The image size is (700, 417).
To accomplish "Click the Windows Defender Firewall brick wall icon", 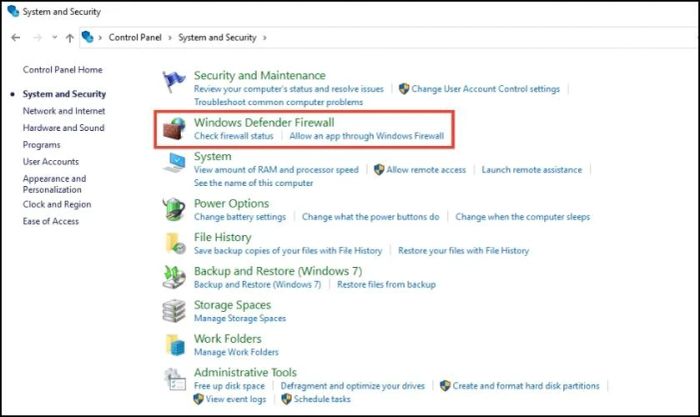I will 174,129.
